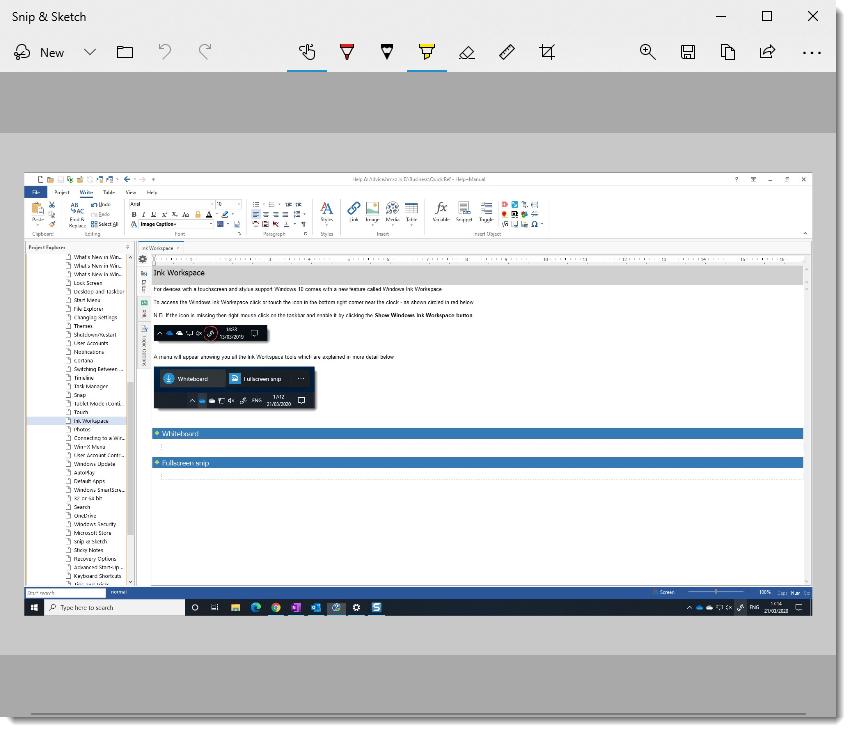The width and height of the screenshot is (851, 732).
Task: Undo the last annotation
Action: [x=165, y=52]
